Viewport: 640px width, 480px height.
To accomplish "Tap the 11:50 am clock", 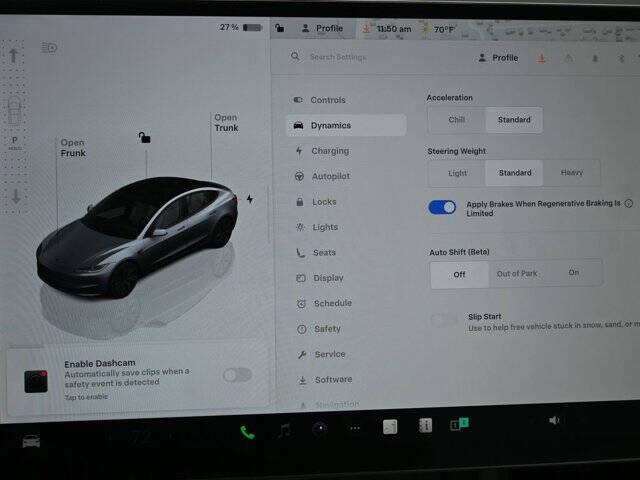I will 393,29.
